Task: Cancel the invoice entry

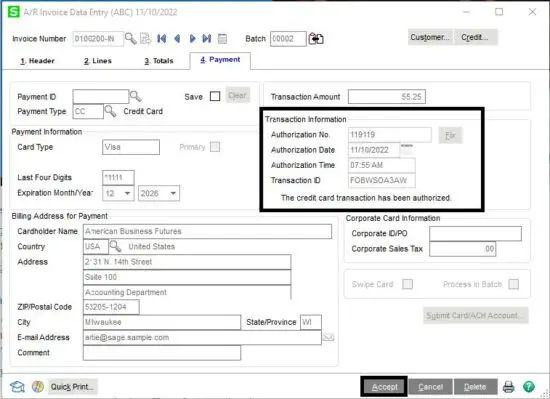Action: coord(430,387)
